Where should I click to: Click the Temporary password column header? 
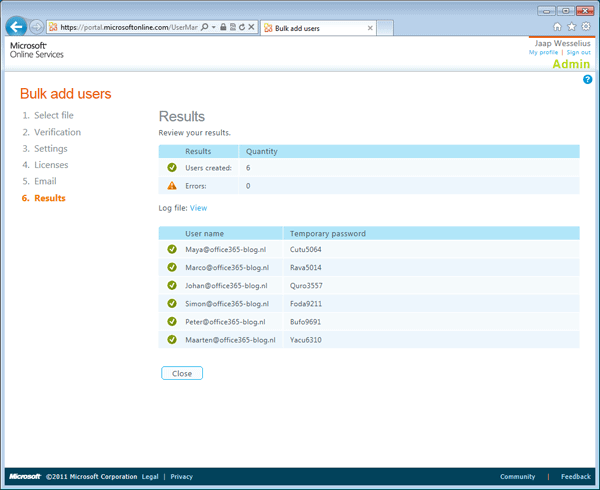tap(328, 234)
